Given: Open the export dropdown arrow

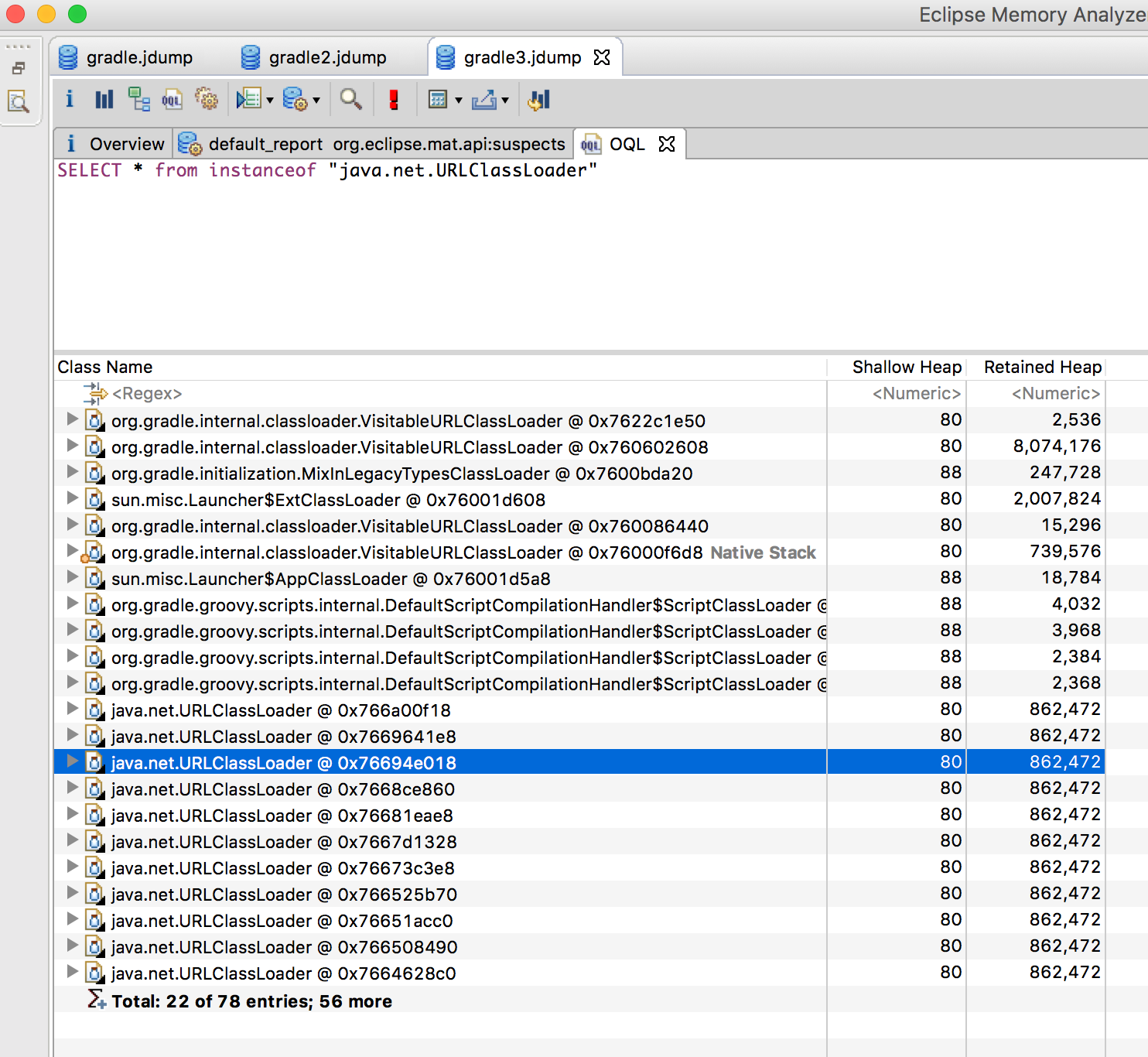Looking at the screenshot, I should (x=505, y=101).
